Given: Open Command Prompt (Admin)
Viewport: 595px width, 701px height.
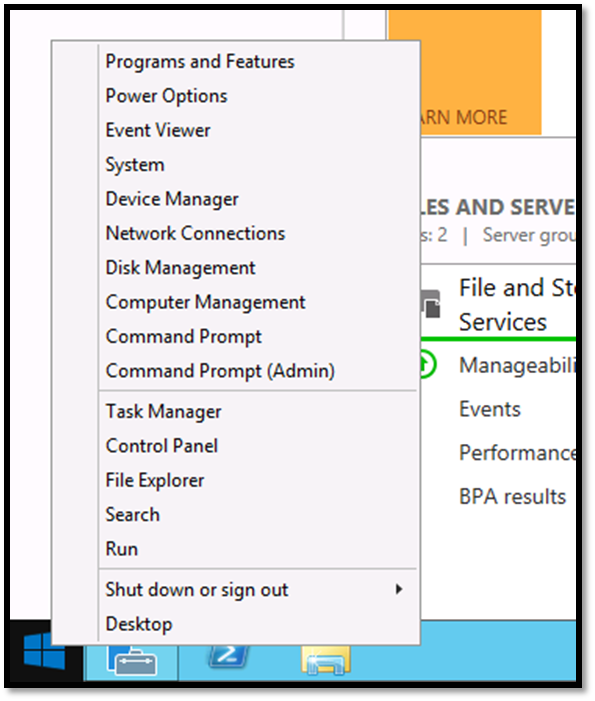Looking at the screenshot, I should (220, 371).
